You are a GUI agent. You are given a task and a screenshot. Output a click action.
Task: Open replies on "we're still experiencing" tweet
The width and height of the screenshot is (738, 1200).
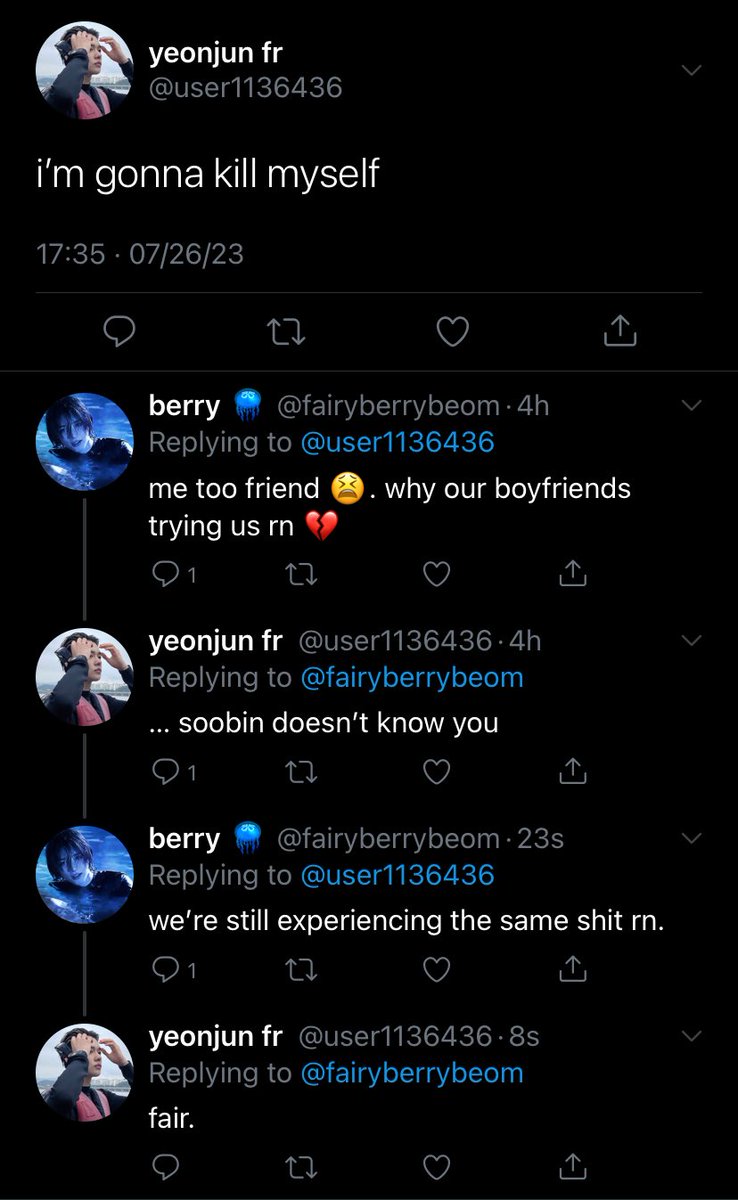click(x=173, y=969)
